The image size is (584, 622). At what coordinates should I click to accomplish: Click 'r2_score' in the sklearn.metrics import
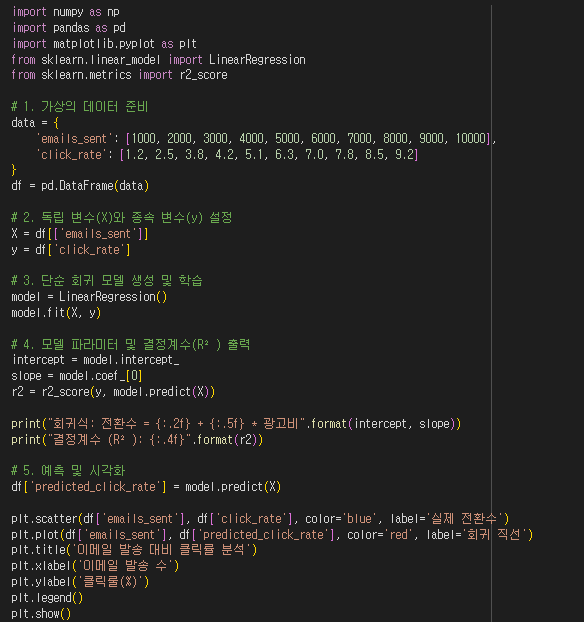[x=204, y=75]
